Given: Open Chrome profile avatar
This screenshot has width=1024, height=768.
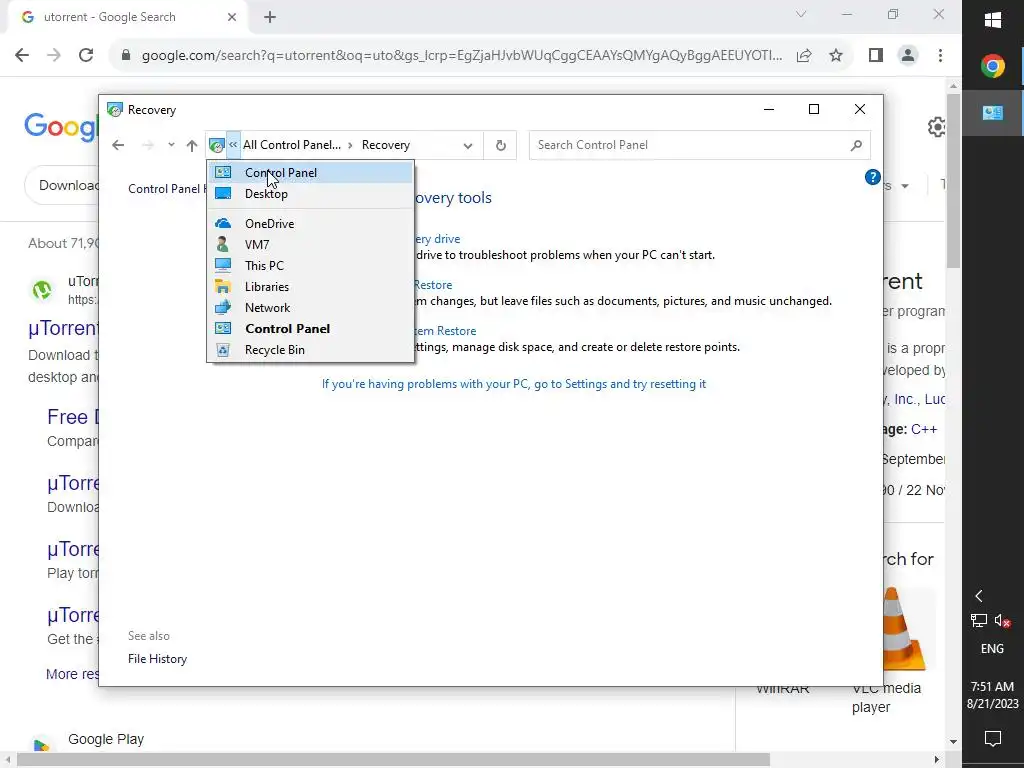Looking at the screenshot, I should pos(908,56).
